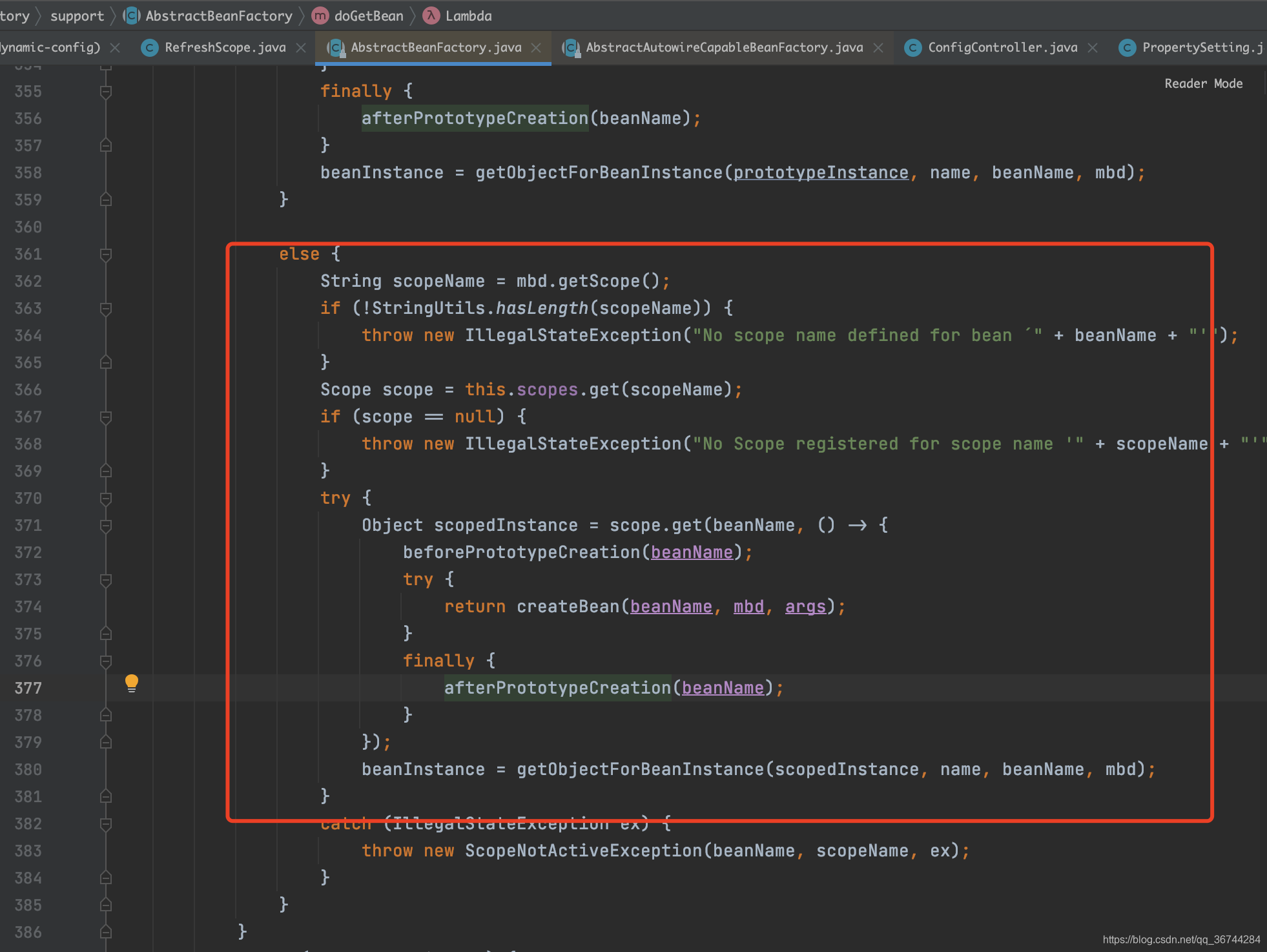1267x952 pixels.
Task: Click the yellow lightbulb intention icon
Action: [132, 683]
